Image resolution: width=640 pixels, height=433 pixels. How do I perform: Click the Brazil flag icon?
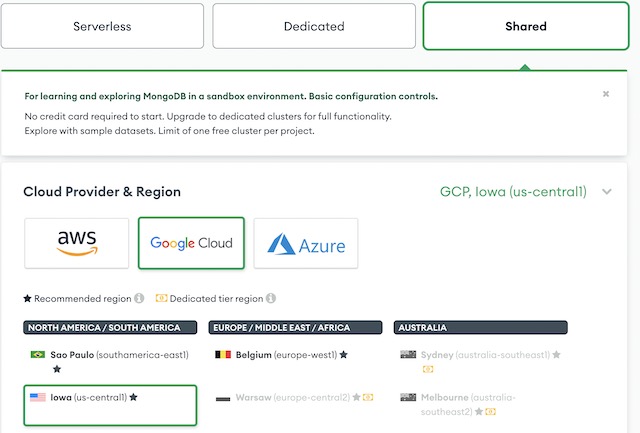pyautogui.click(x=38, y=355)
